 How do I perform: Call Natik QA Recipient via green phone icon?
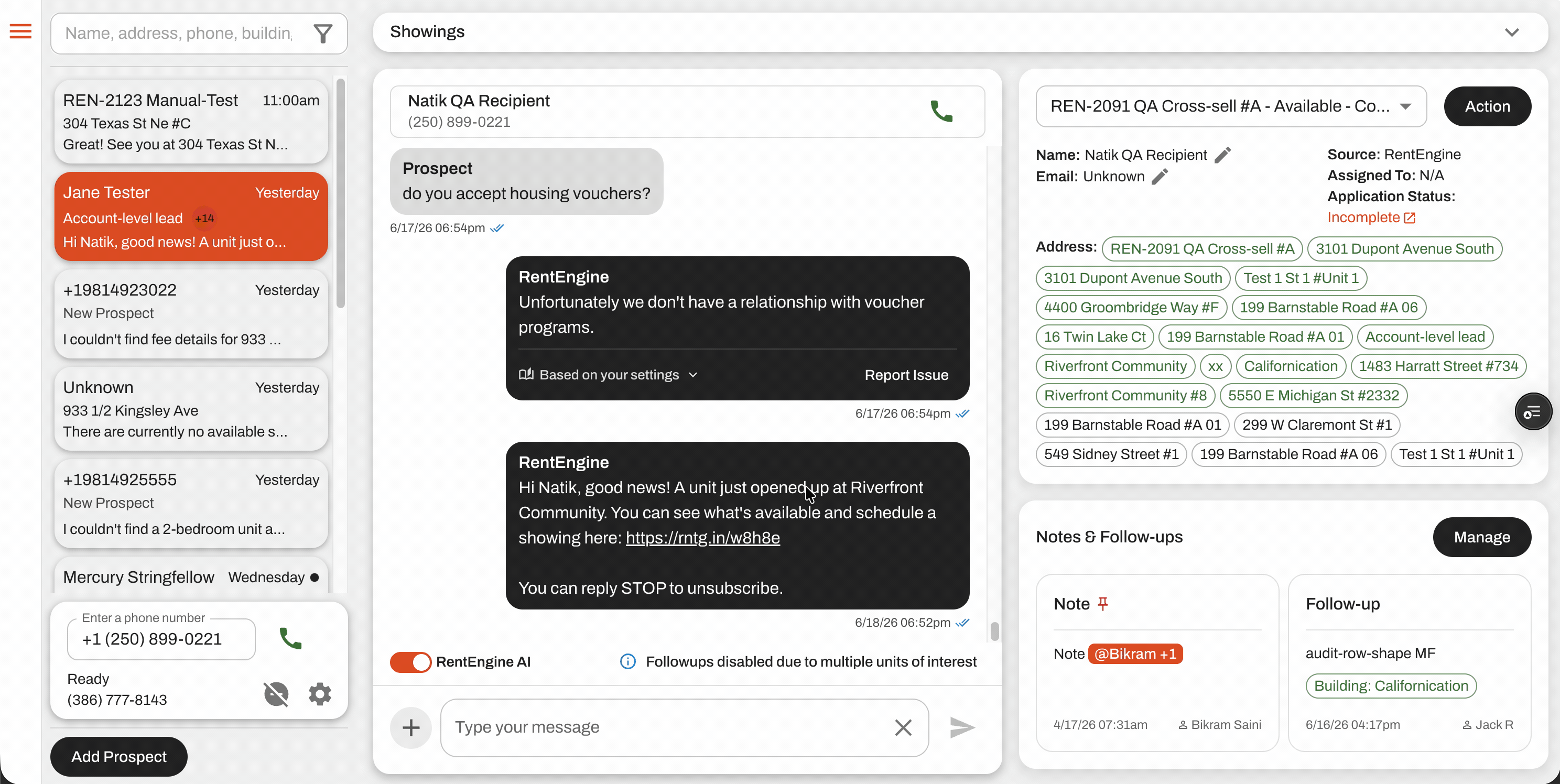[x=941, y=112]
